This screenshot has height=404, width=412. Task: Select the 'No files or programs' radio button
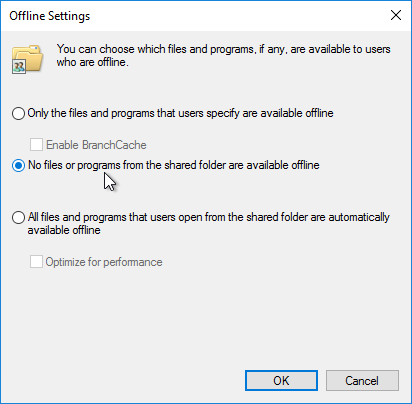(x=18, y=165)
